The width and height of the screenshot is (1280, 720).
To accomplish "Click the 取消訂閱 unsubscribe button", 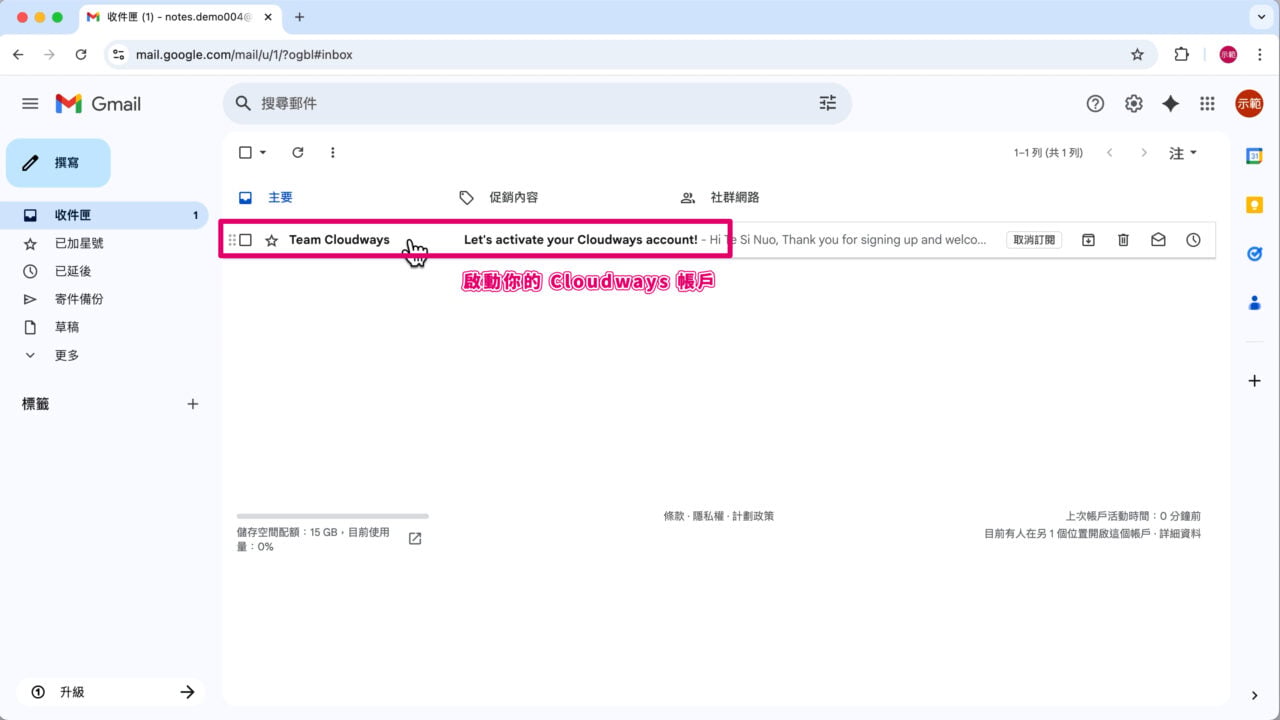I will click(x=1034, y=239).
